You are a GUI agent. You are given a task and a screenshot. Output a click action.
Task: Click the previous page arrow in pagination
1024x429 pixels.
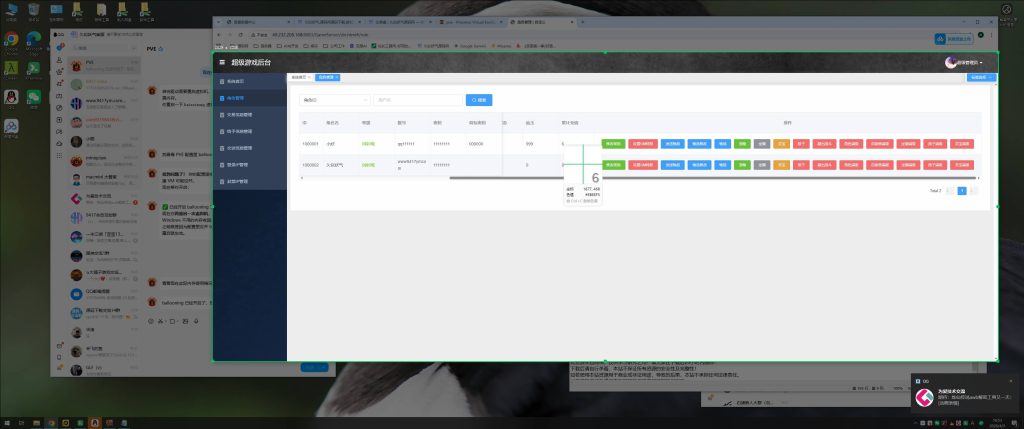pos(950,189)
